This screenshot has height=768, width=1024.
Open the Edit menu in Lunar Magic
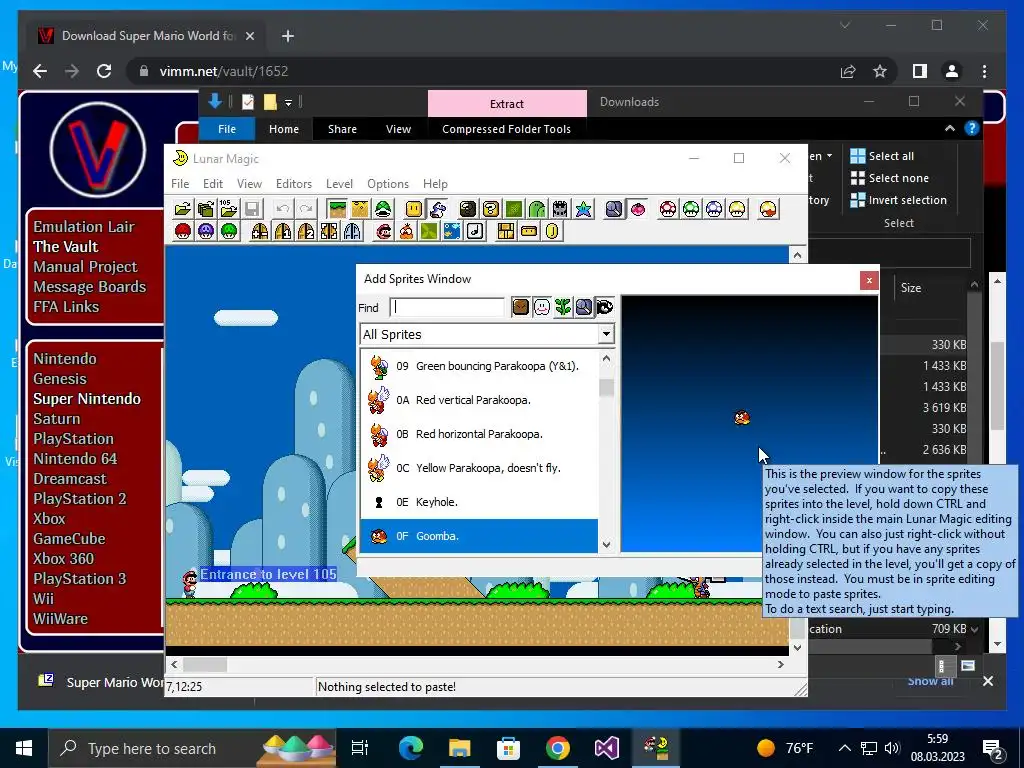click(x=213, y=184)
